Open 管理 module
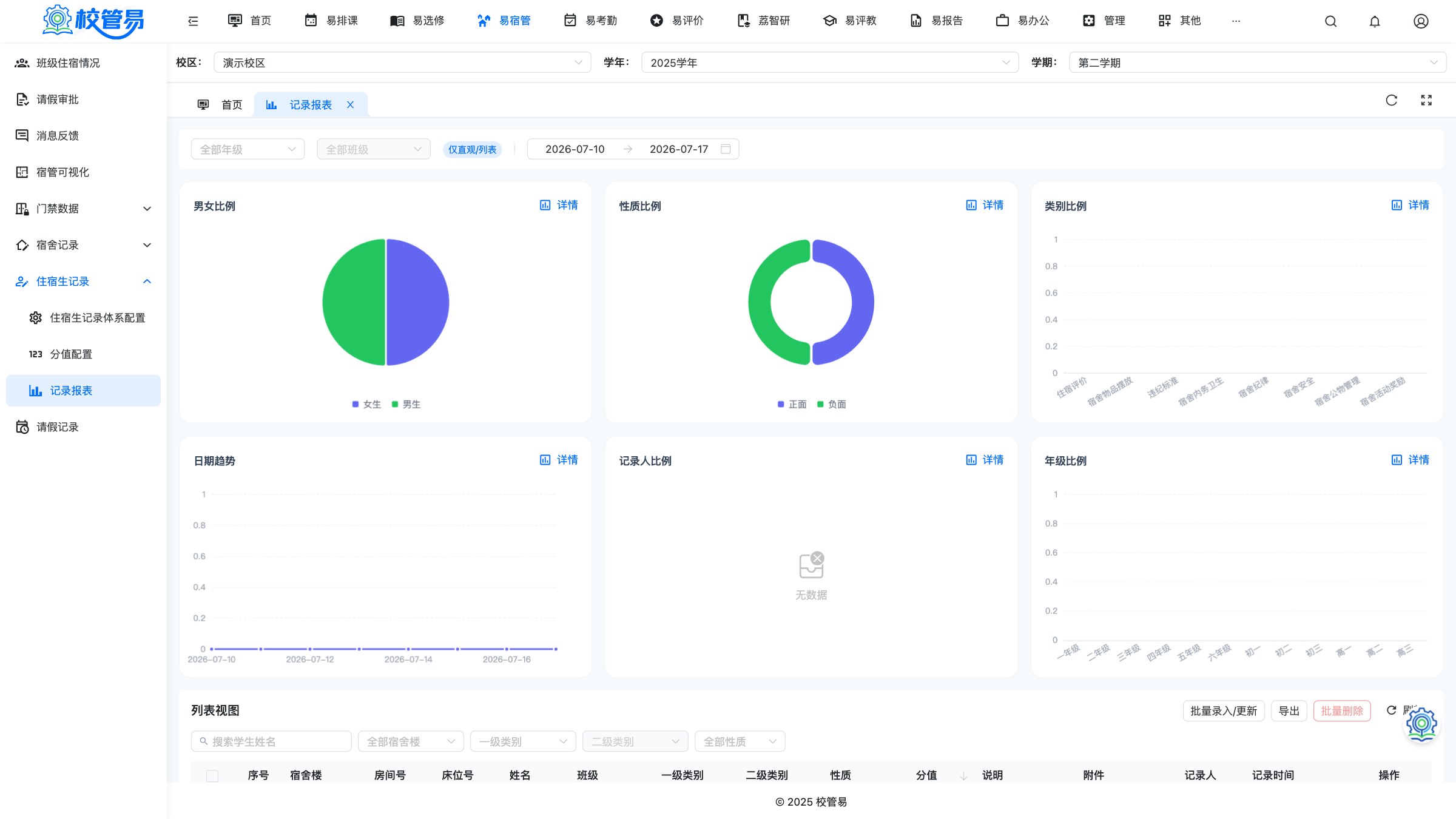This screenshot has height=819, width=1456. pos(1104,21)
